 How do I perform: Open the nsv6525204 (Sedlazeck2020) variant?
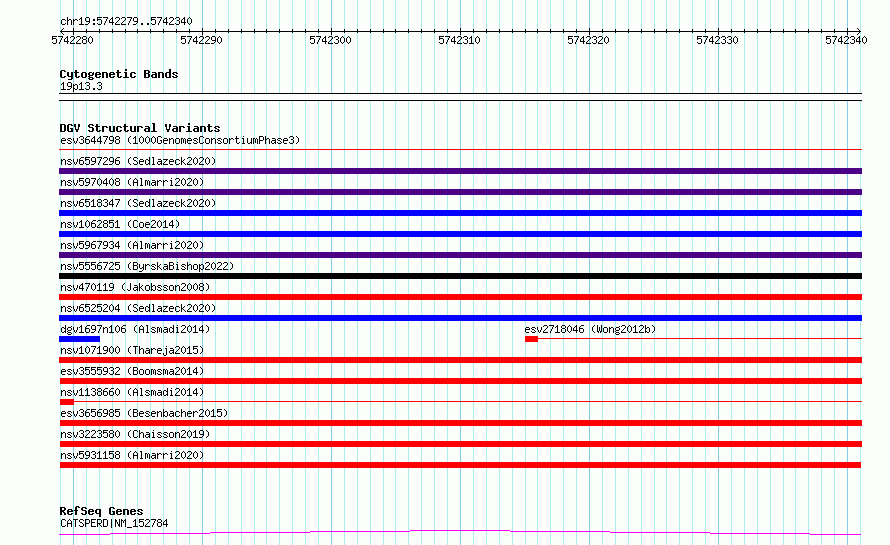point(138,308)
